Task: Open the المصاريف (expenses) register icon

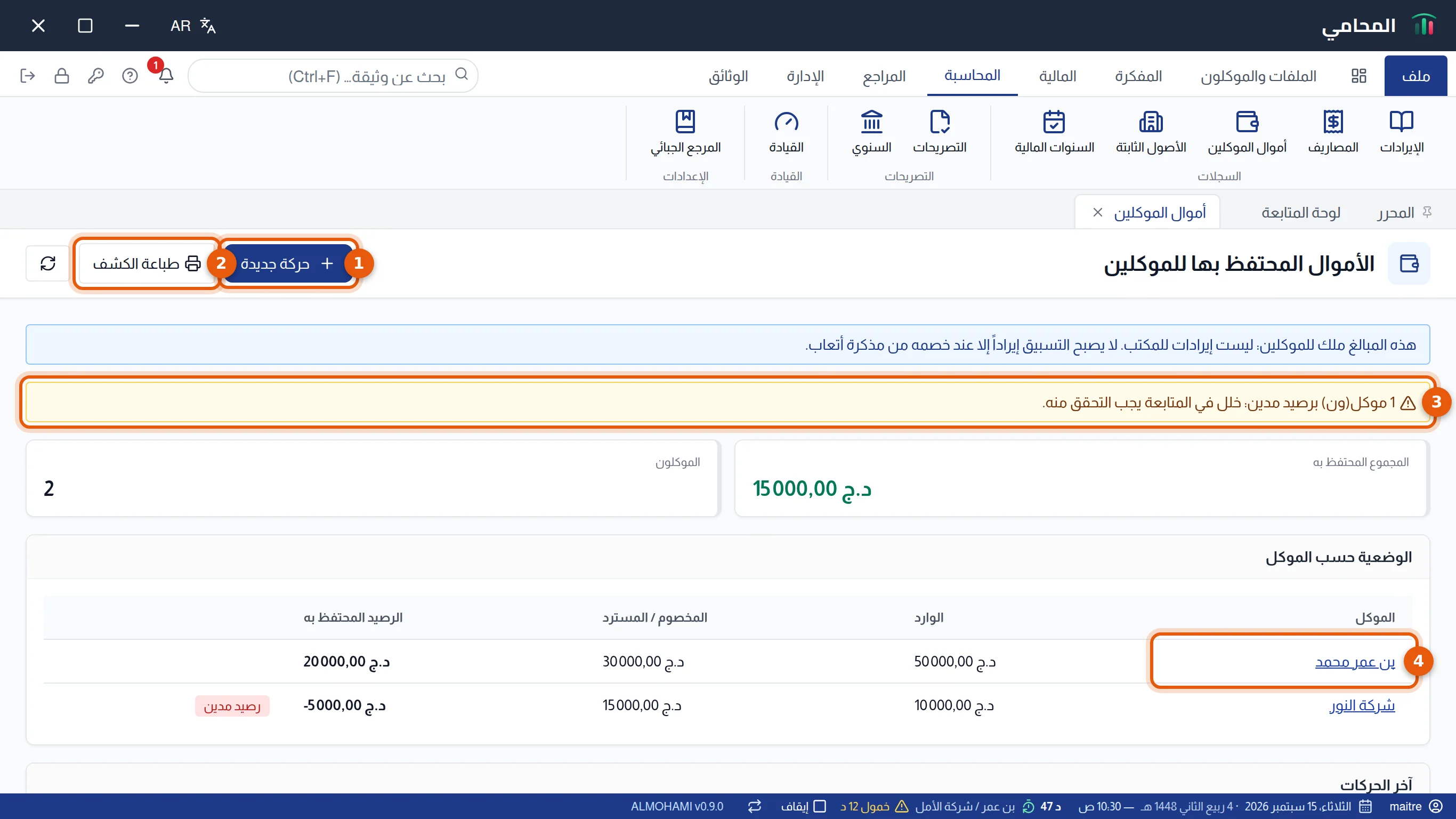Action: coord(1333,132)
